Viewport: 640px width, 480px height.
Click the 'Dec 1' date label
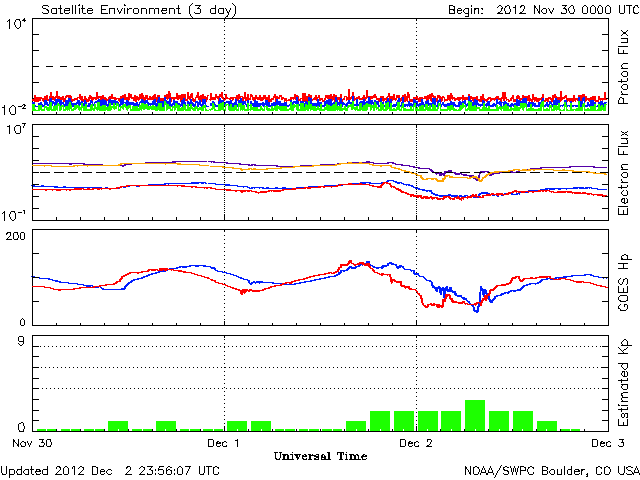[223, 443]
